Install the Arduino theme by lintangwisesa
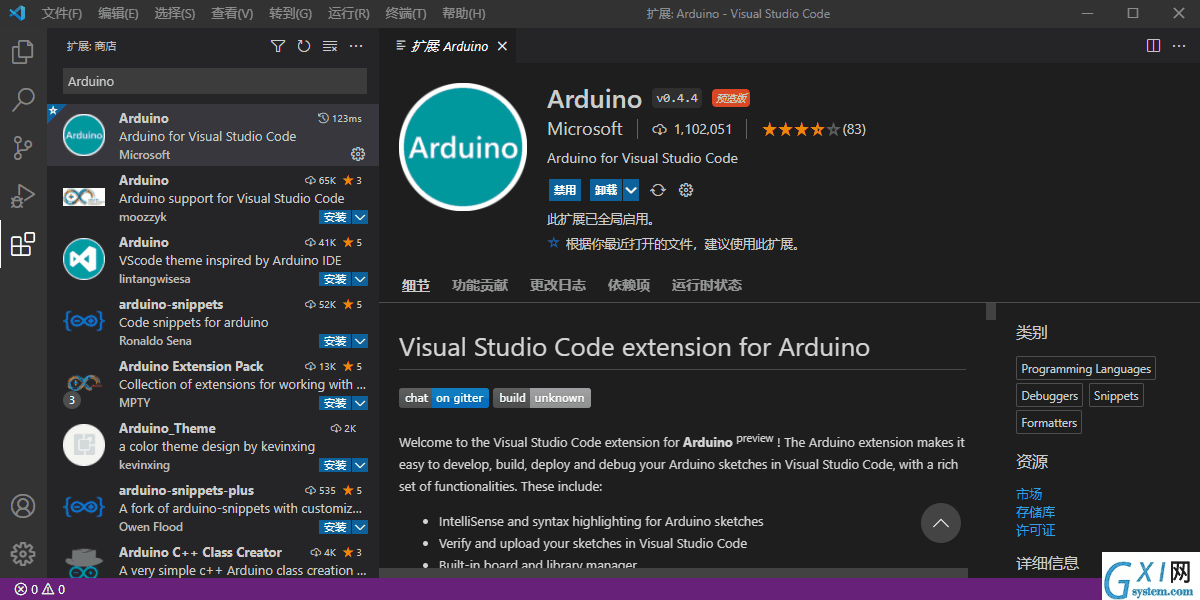Screen dimensions: 1200x600 pyautogui.click(x=335, y=279)
